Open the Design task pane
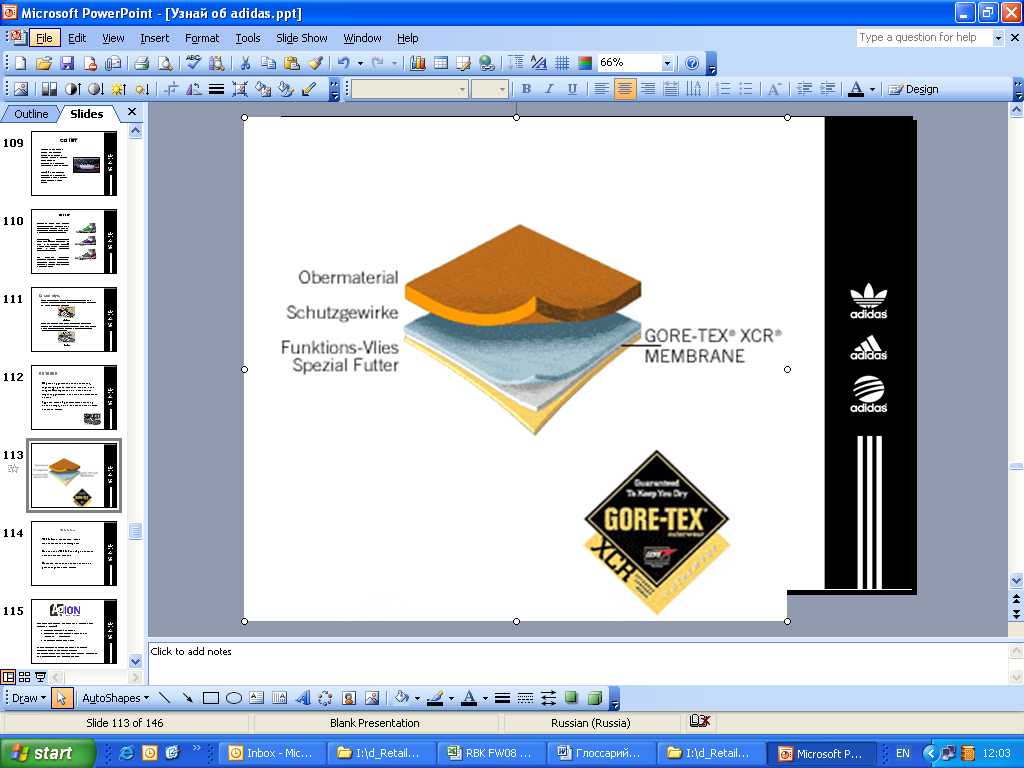The width and height of the screenshot is (1024, 768). click(914, 89)
